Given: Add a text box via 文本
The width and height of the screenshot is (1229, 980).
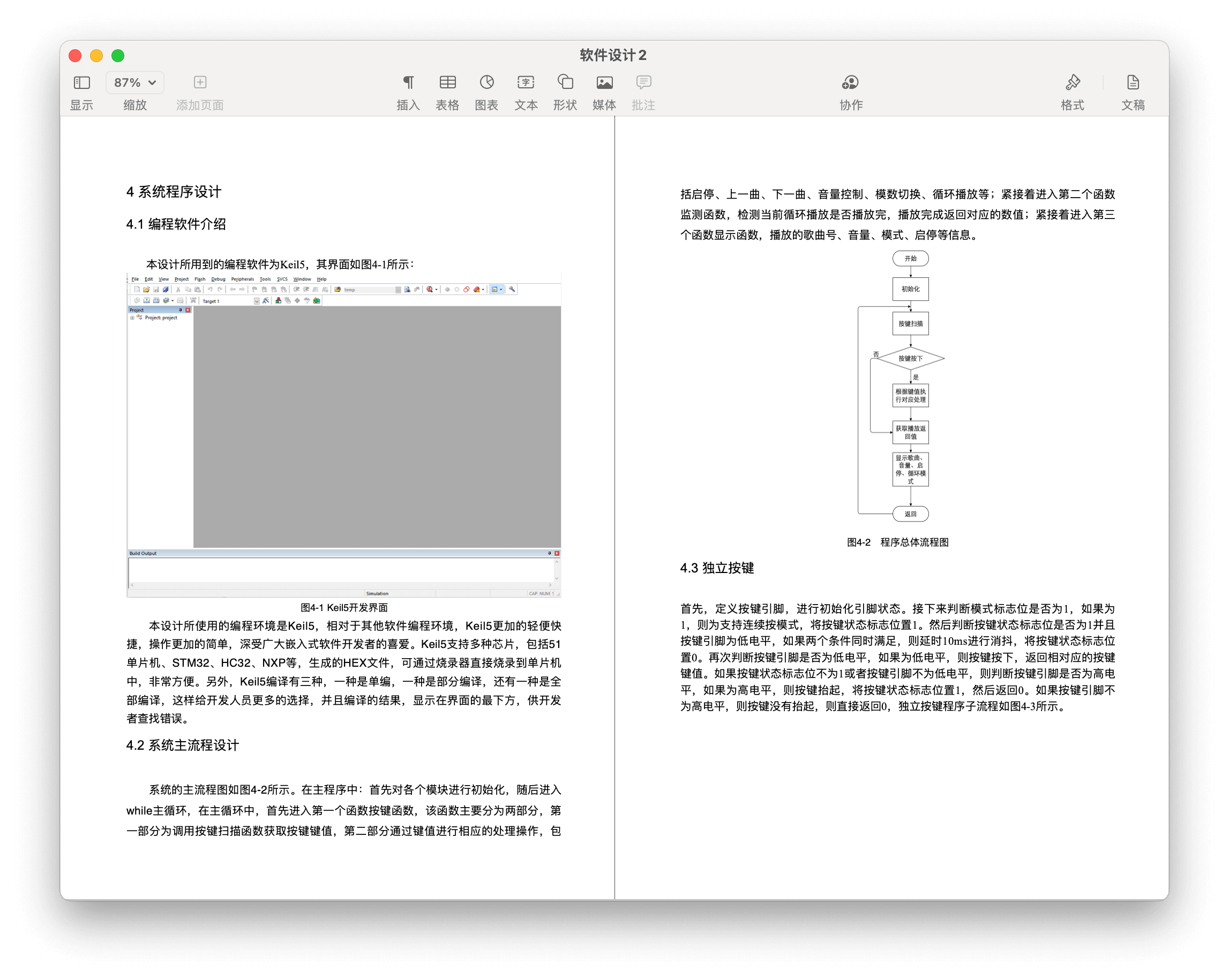Looking at the screenshot, I should click(526, 83).
